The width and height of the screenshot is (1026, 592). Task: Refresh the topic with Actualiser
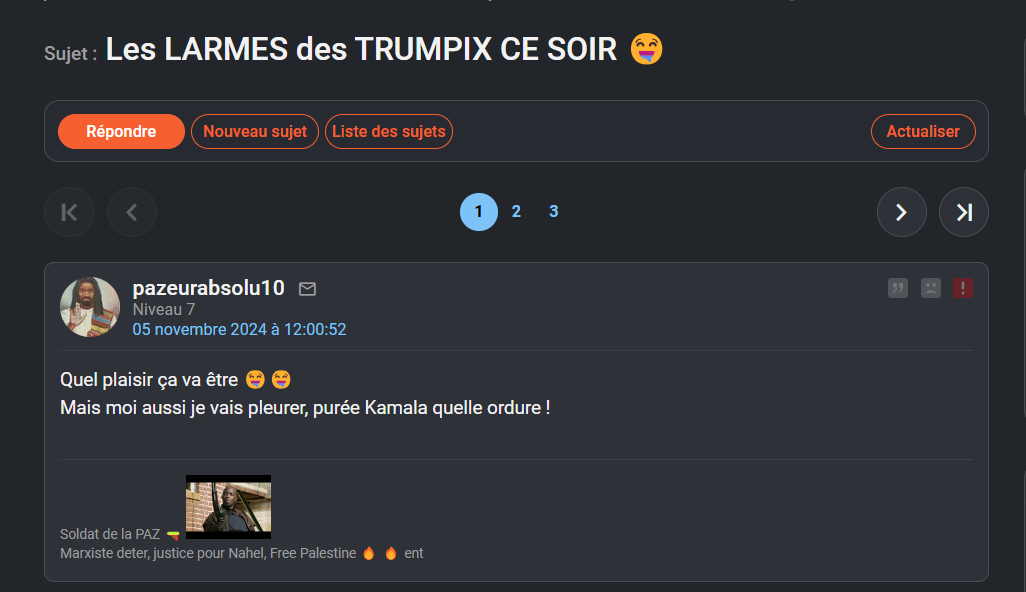tap(923, 131)
